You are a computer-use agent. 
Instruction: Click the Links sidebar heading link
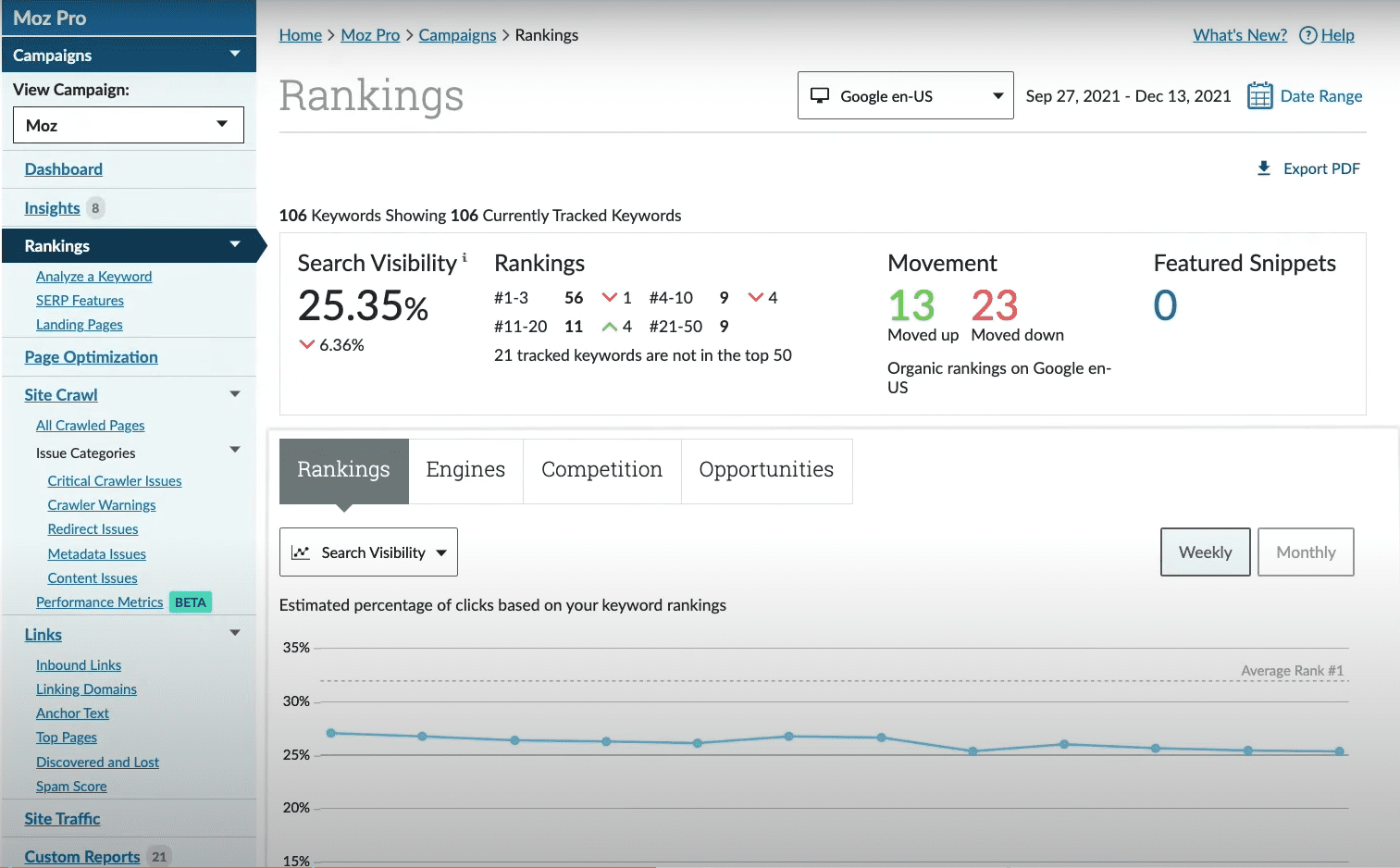coord(43,635)
